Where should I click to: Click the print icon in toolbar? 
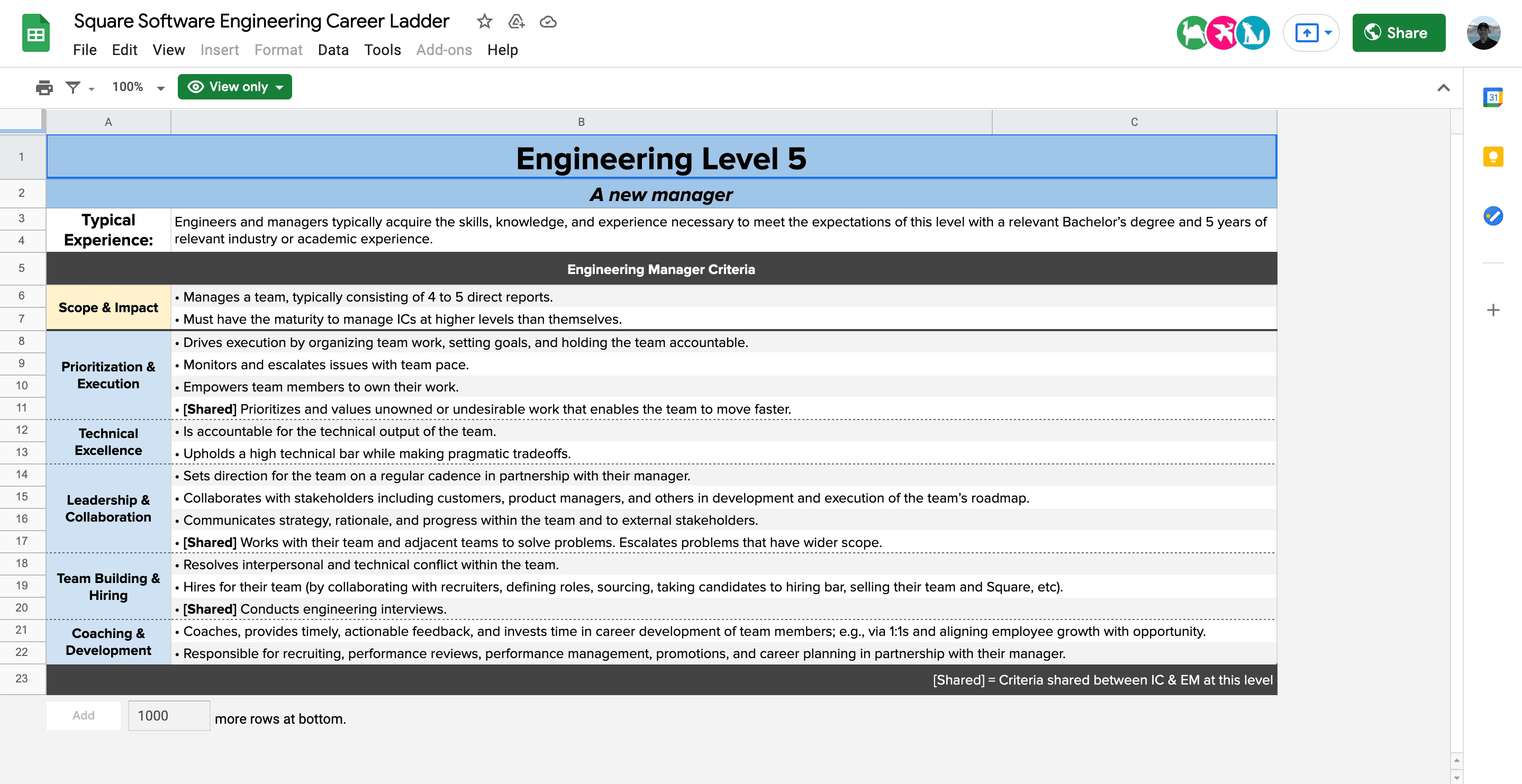pyautogui.click(x=44, y=87)
